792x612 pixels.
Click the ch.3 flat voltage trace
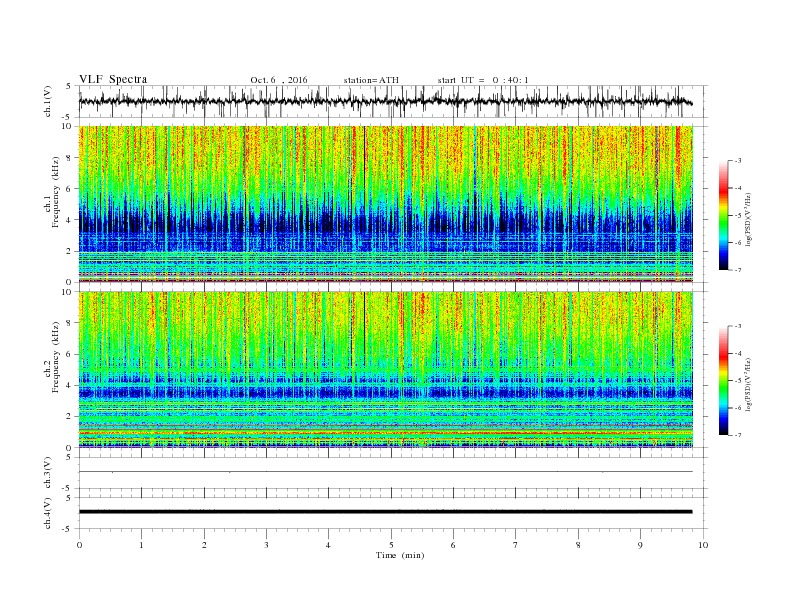tap(386, 472)
